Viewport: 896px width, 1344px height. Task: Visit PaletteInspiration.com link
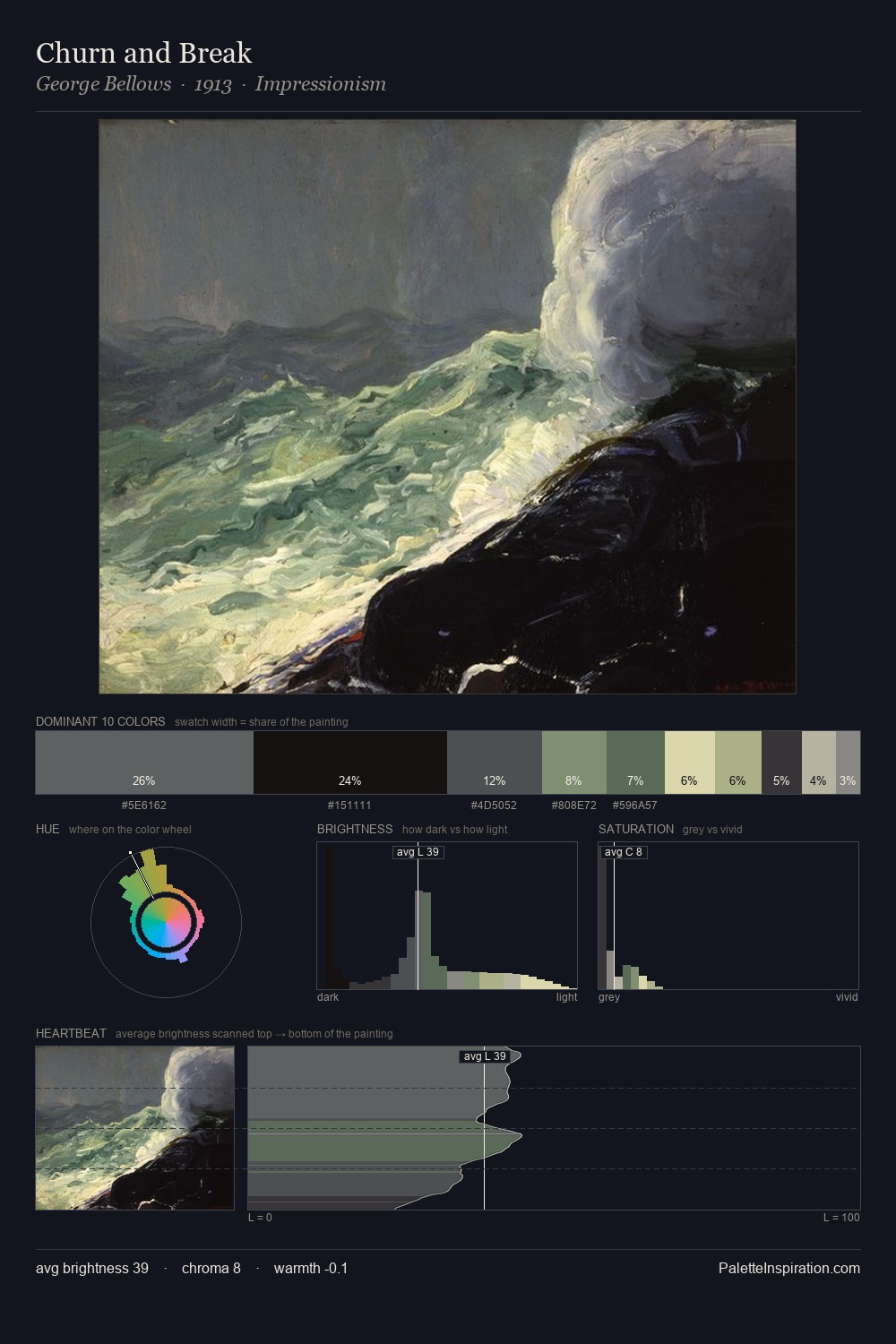tap(789, 1268)
